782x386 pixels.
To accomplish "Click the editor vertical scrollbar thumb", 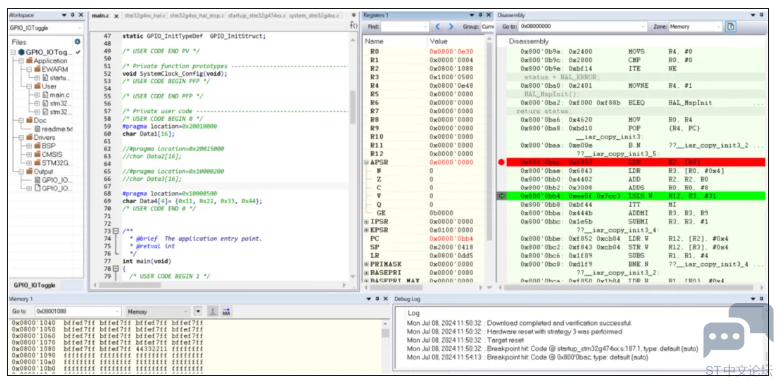I will [x=353, y=107].
